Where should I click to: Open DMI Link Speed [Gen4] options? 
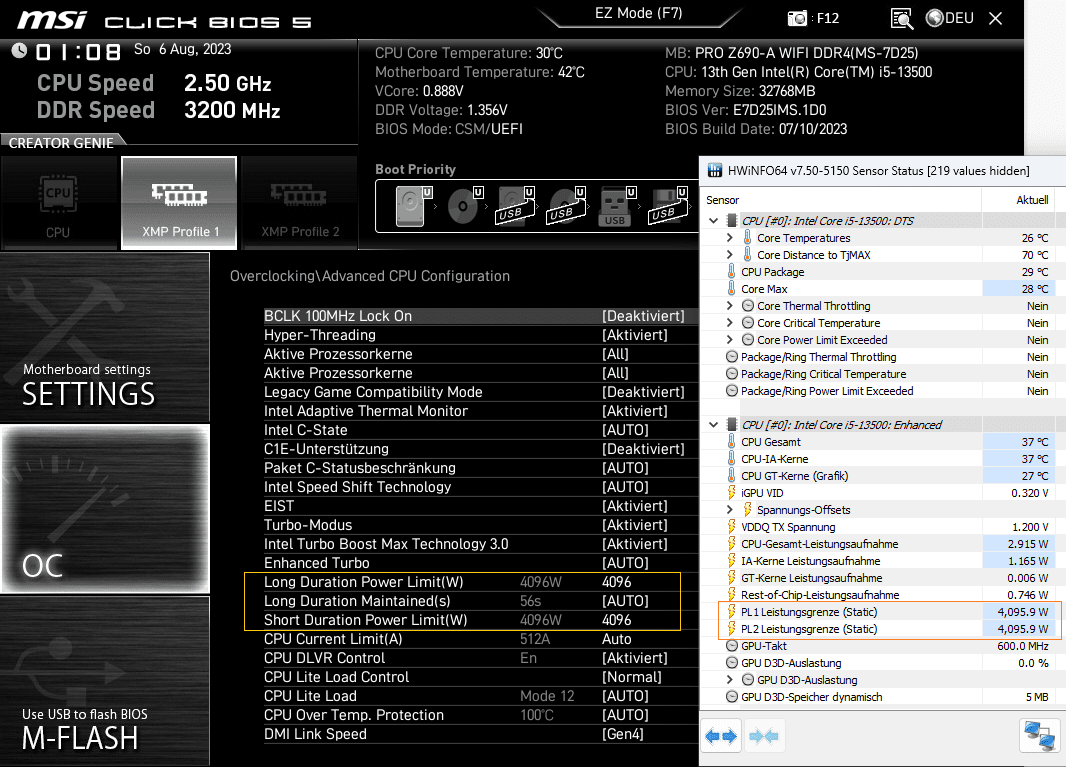pos(623,734)
